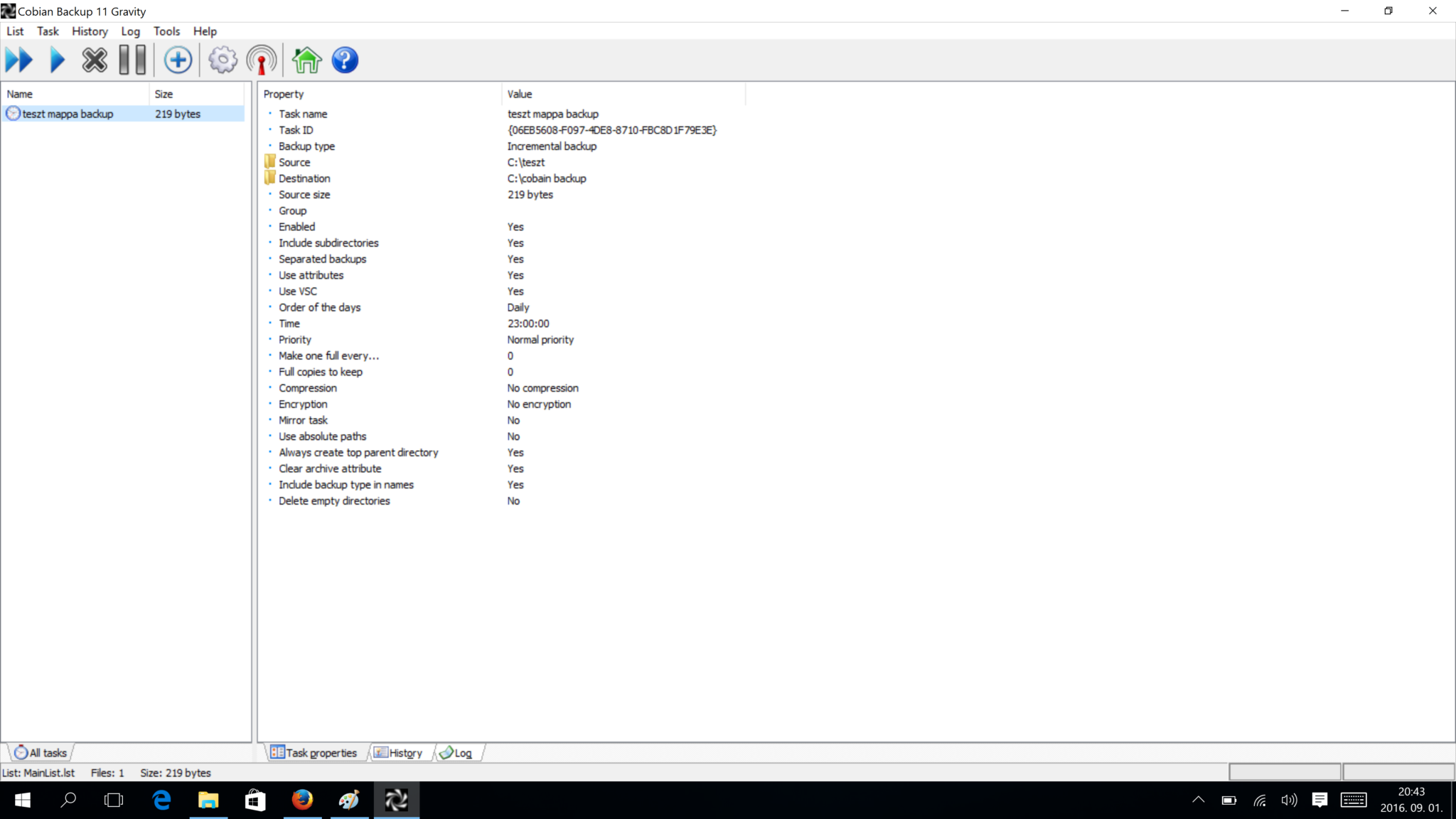Viewport: 1456px width, 819px height.
Task: Create a new task with plus icon
Action: (178, 60)
